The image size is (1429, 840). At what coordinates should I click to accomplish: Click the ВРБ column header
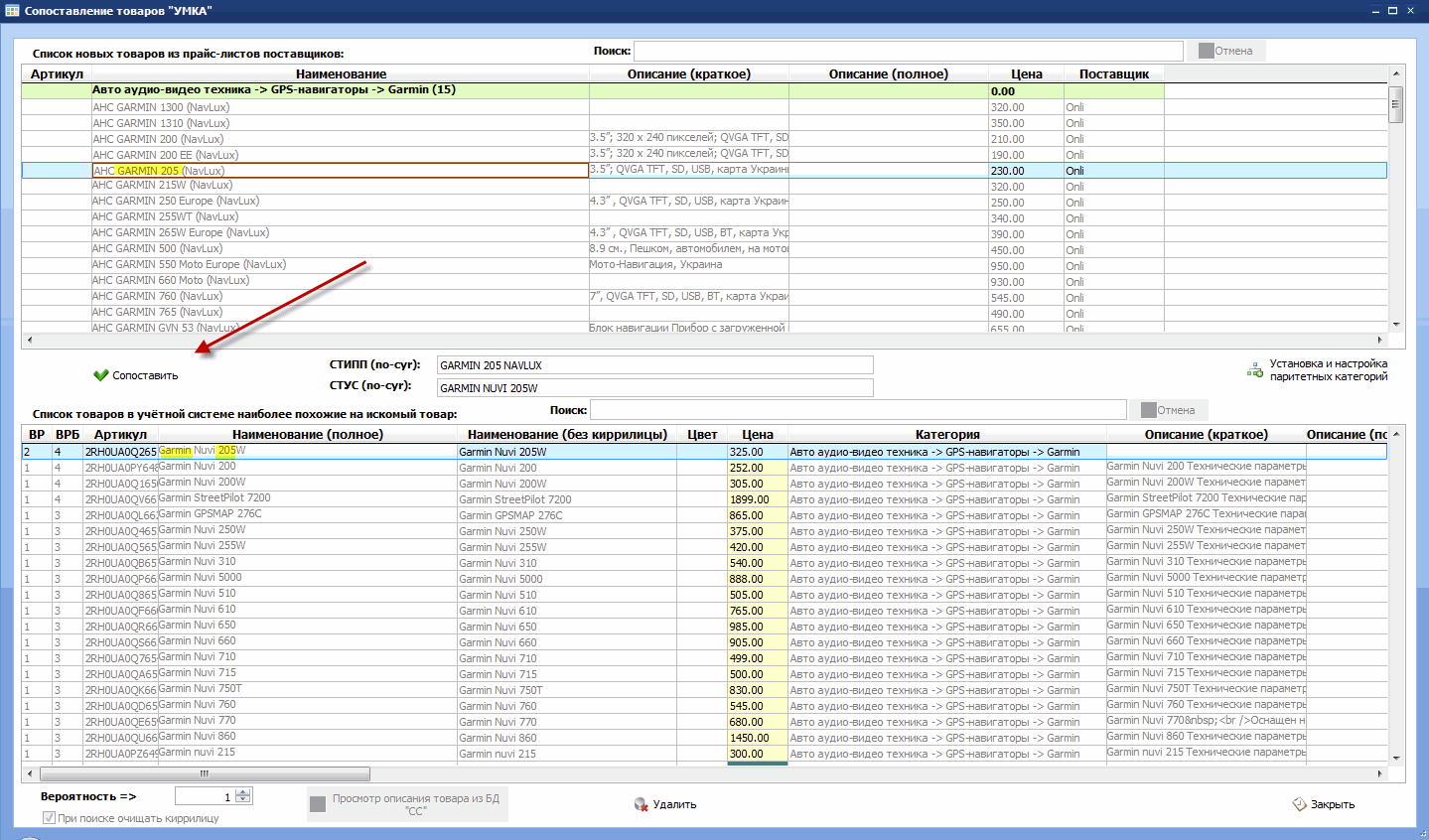68,435
